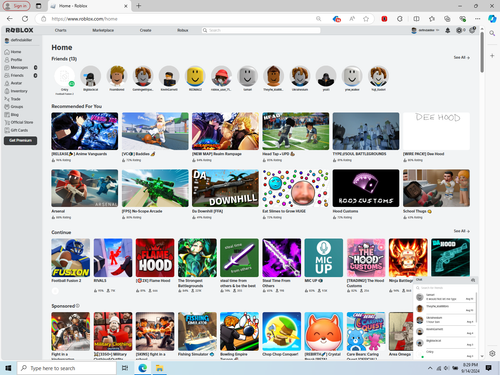Open the Anime Vanguards game thumbnail
Screen dimensions: 500x375
coord(85,131)
